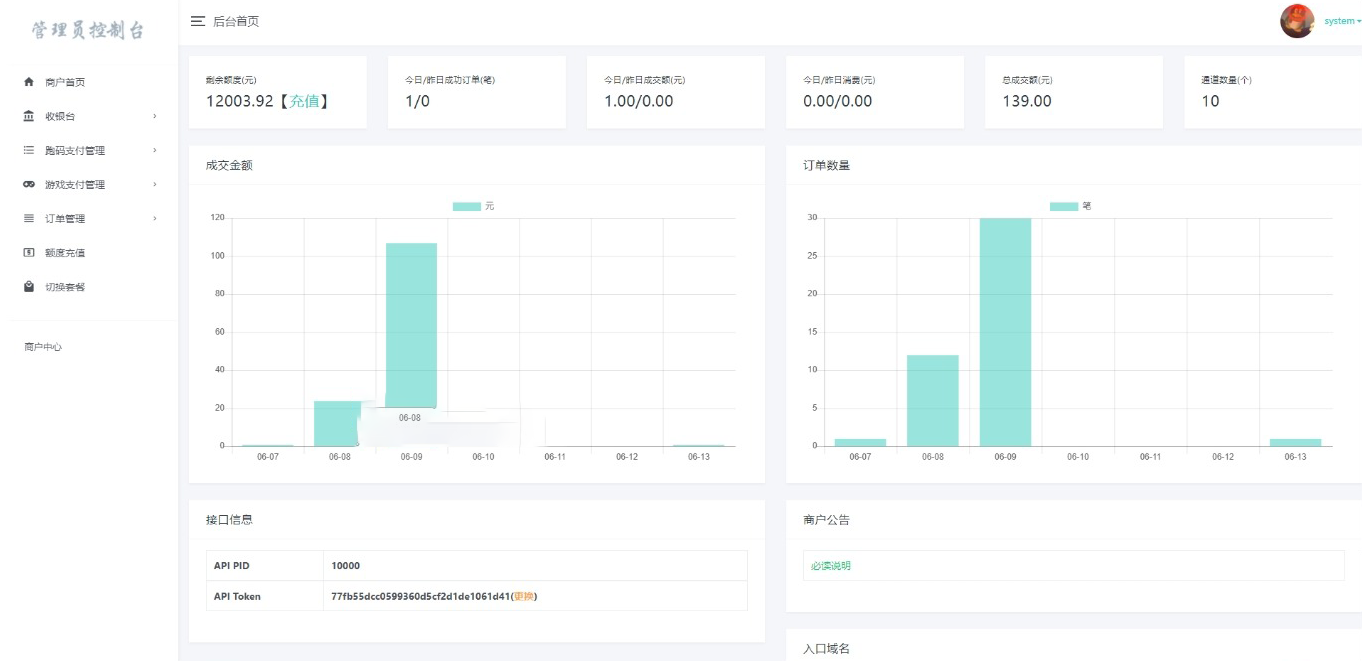Screen dimensions: 1362x661
Task: Select the shopping bag icon for 切换套餐
Action: 29,287
